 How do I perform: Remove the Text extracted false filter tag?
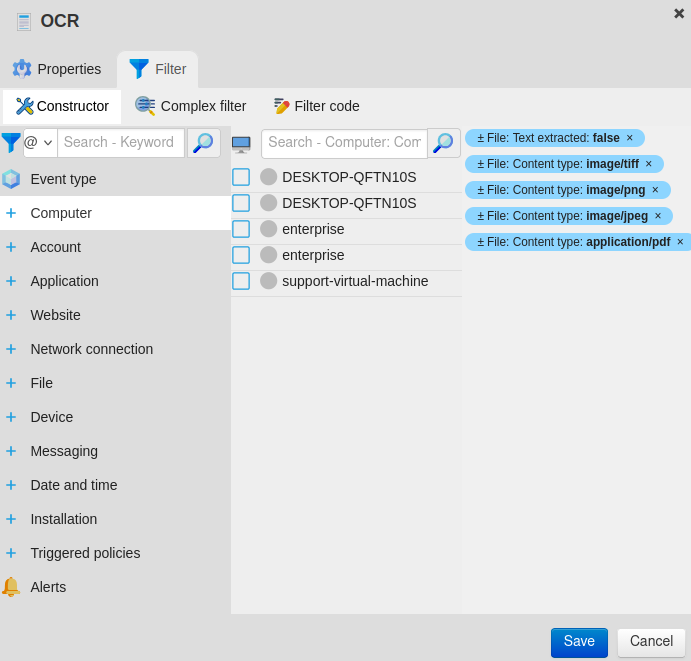pos(630,138)
